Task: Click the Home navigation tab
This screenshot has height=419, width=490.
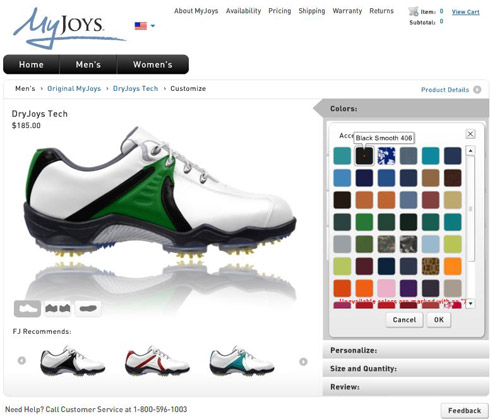Action: [x=31, y=64]
